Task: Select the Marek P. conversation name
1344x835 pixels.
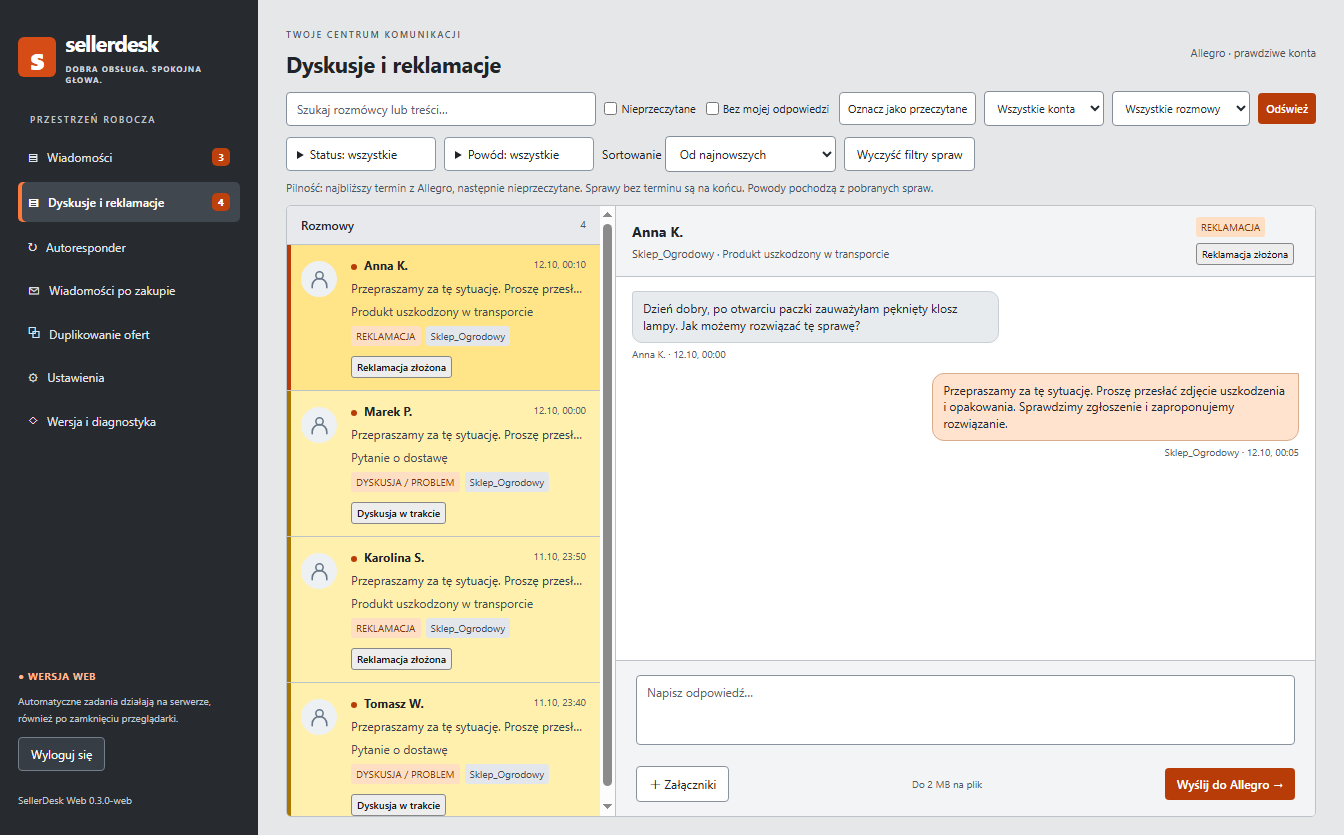Action: pyautogui.click(x=388, y=412)
